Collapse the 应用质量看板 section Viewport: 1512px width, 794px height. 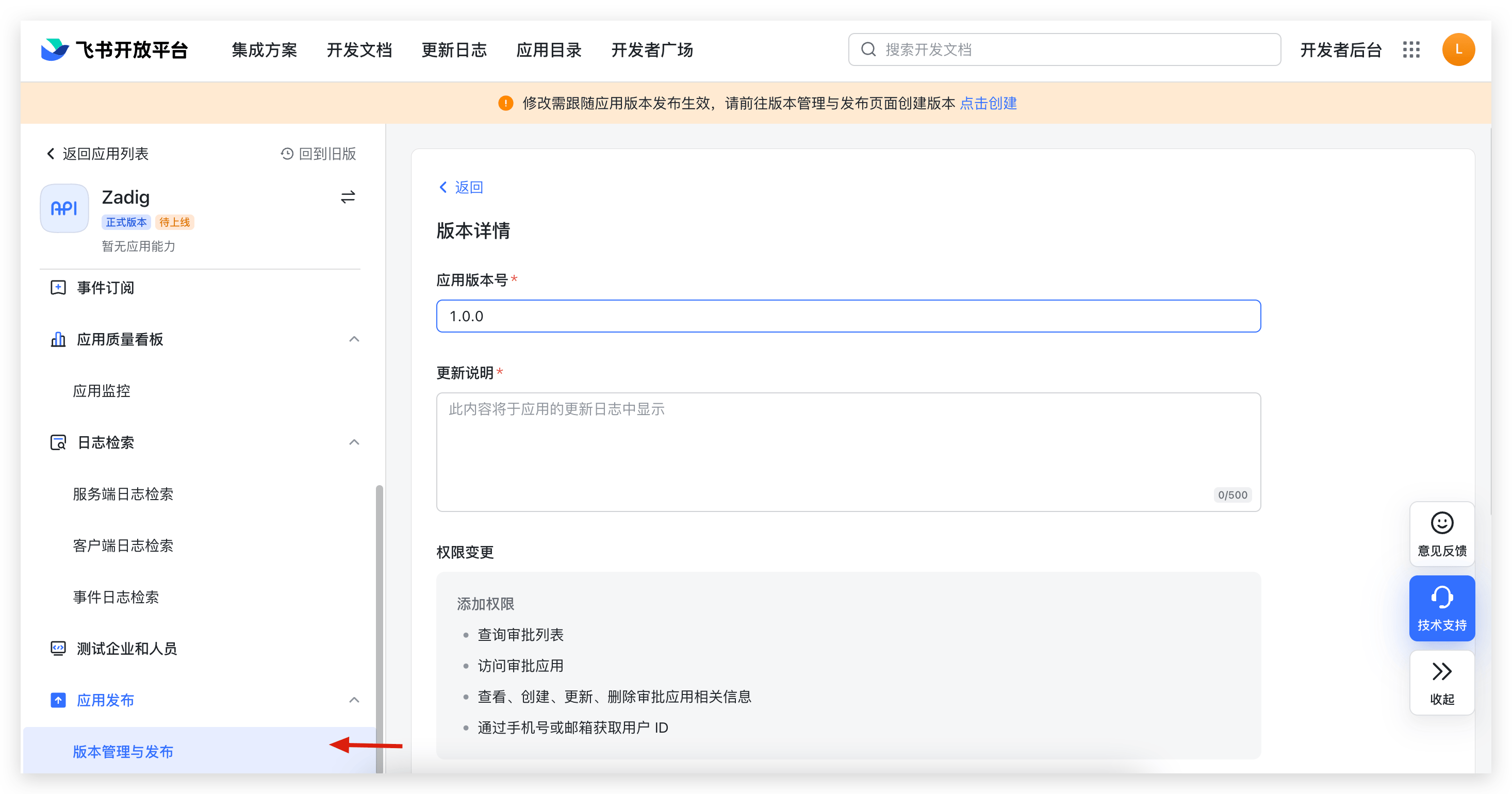(354, 339)
